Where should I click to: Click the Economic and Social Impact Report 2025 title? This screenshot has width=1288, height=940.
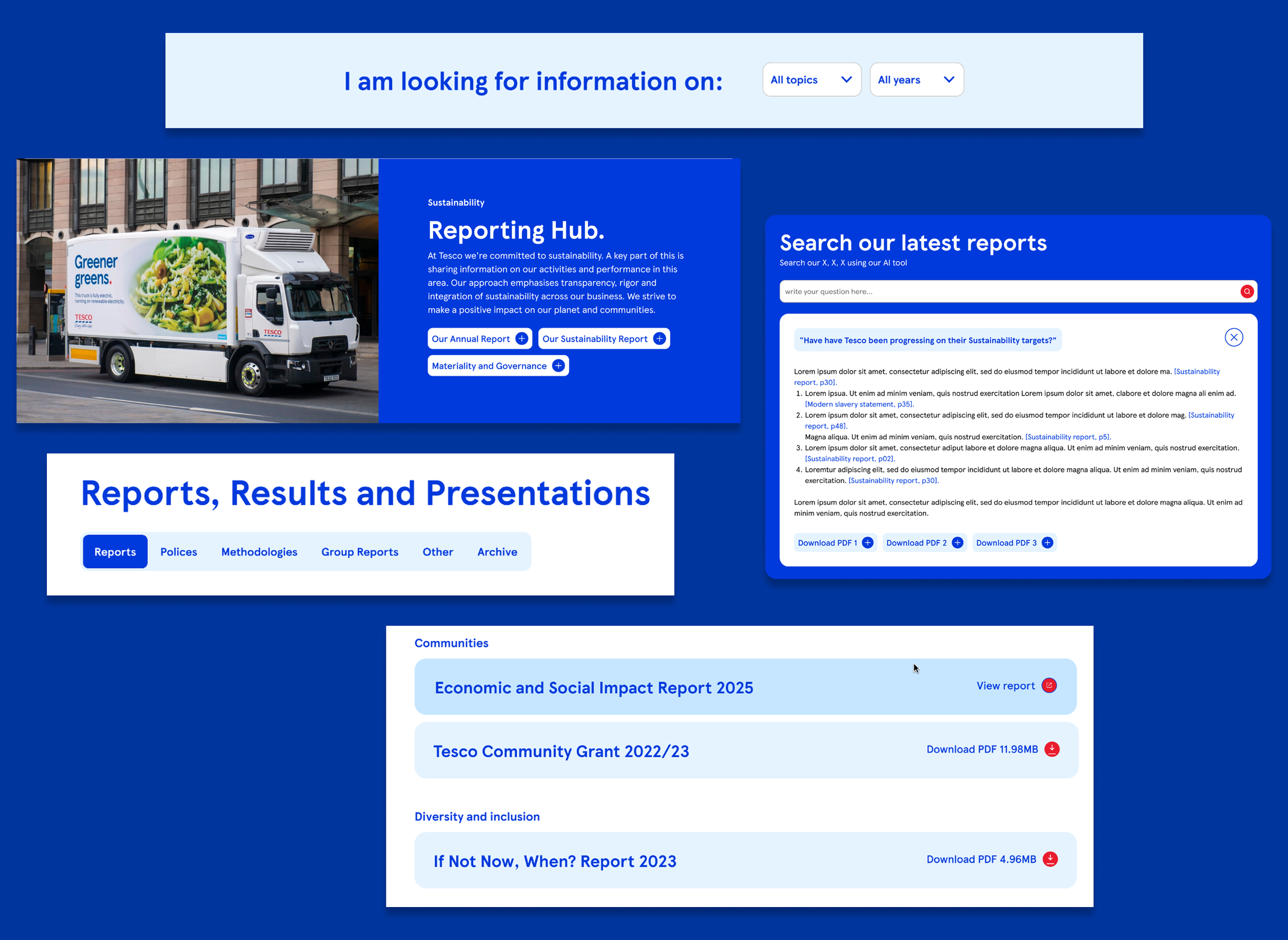coord(594,688)
